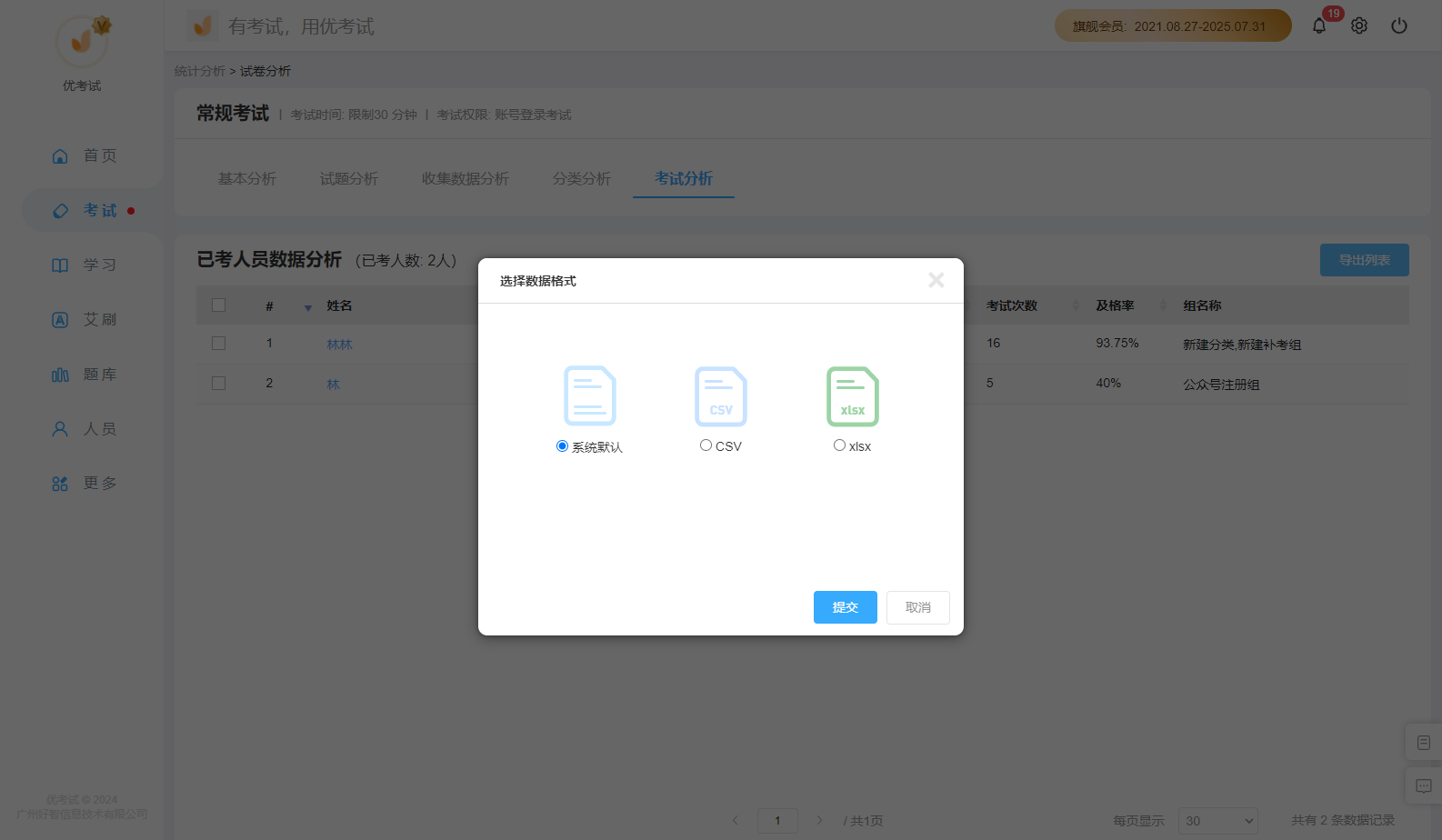Open the settings gear icon
The image size is (1442, 840).
(x=1359, y=25)
